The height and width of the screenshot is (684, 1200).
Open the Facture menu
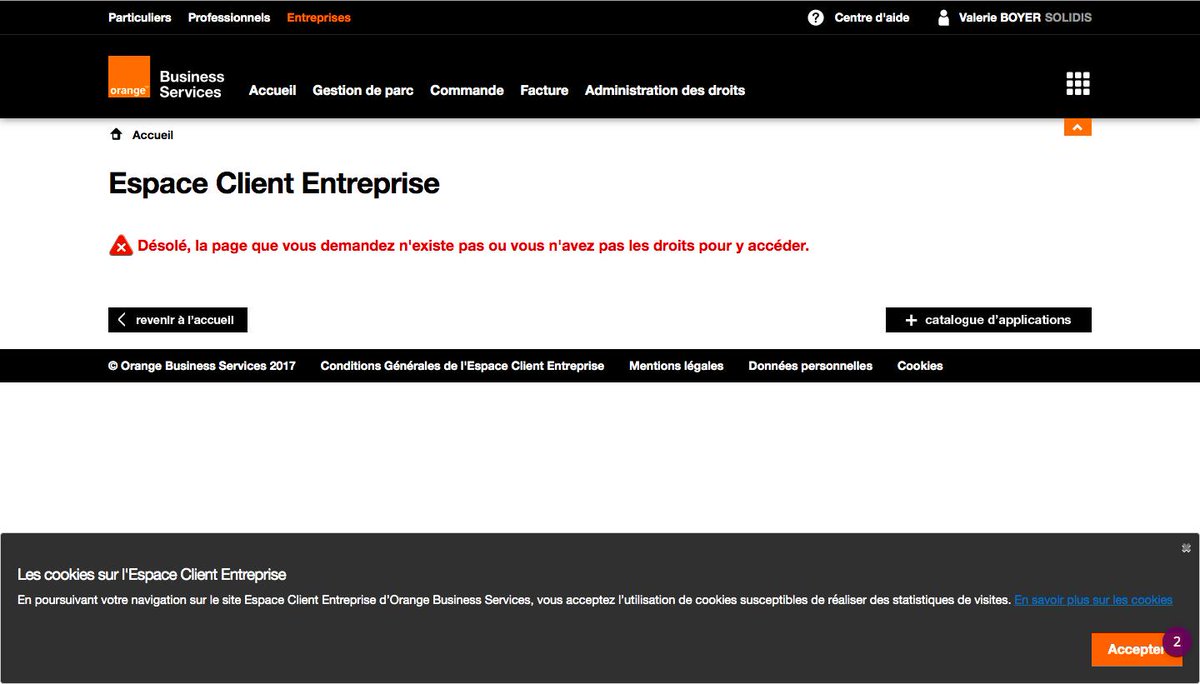coord(544,90)
